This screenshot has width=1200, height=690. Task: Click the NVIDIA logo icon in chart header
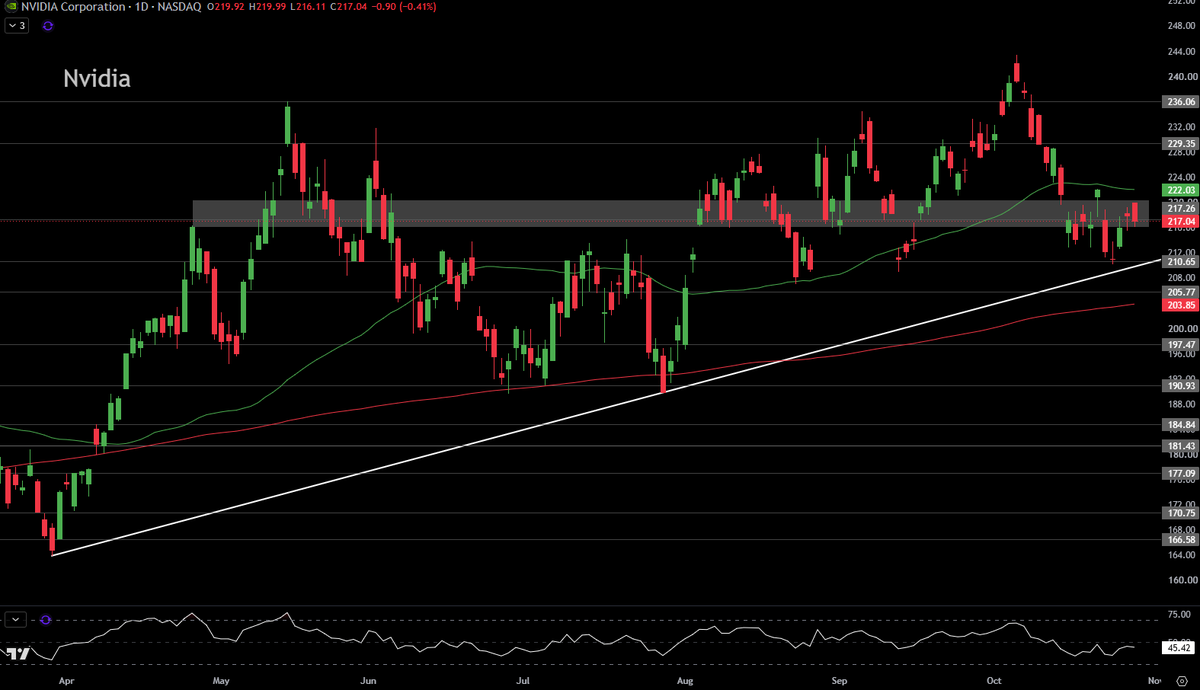[11, 6]
